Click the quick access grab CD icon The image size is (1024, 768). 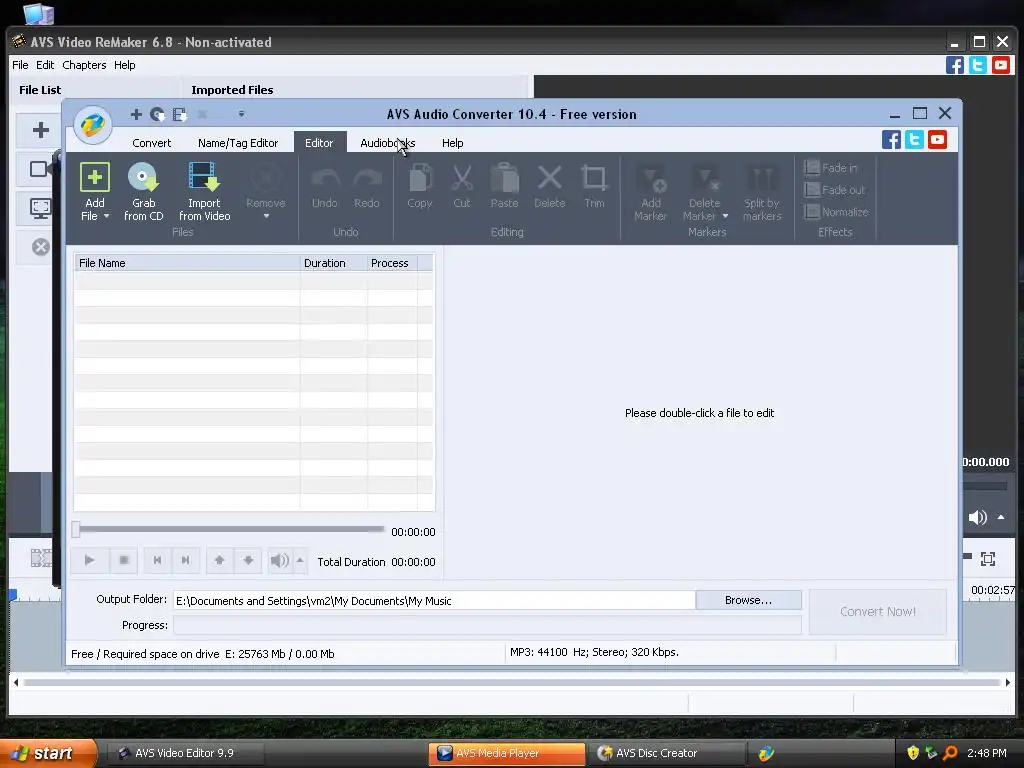pyautogui.click(x=157, y=114)
